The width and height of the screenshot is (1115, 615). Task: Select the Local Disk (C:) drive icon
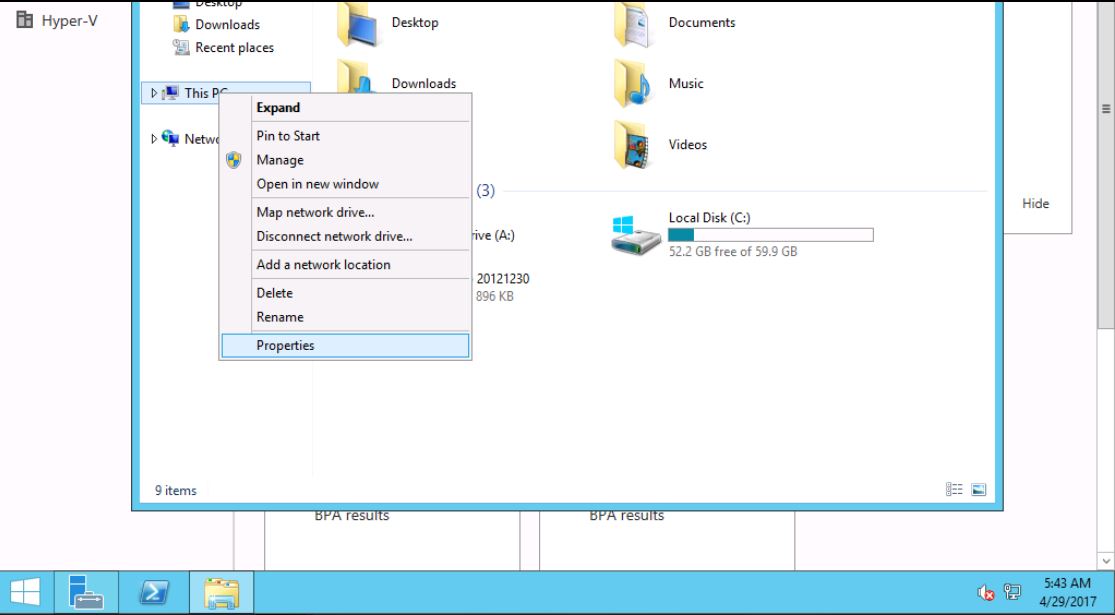(x=636, y=235)
